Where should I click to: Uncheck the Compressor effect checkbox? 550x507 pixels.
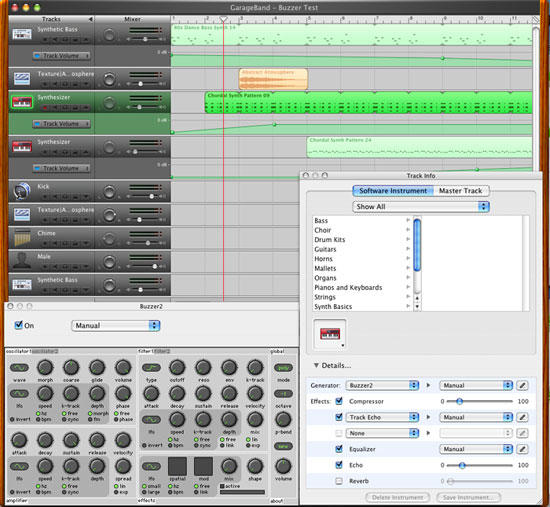click(339, 401)
